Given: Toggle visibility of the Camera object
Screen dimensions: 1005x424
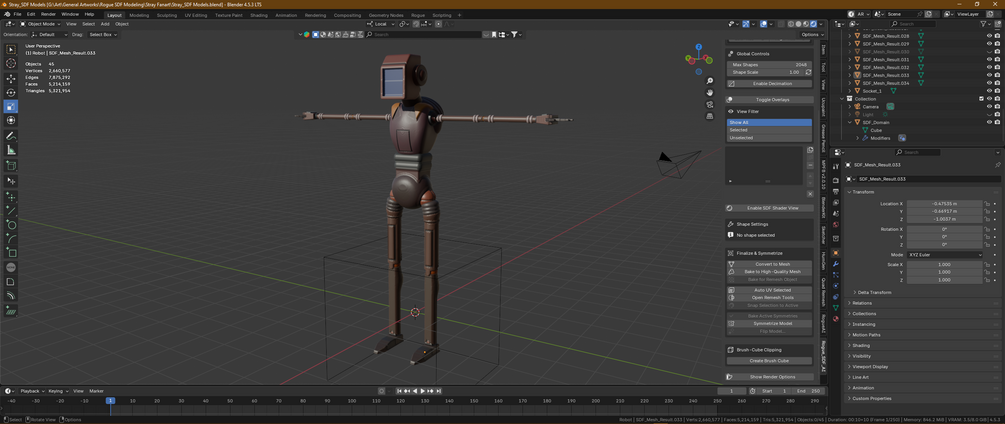Looking at the screenshot, I should click(989, 106).
